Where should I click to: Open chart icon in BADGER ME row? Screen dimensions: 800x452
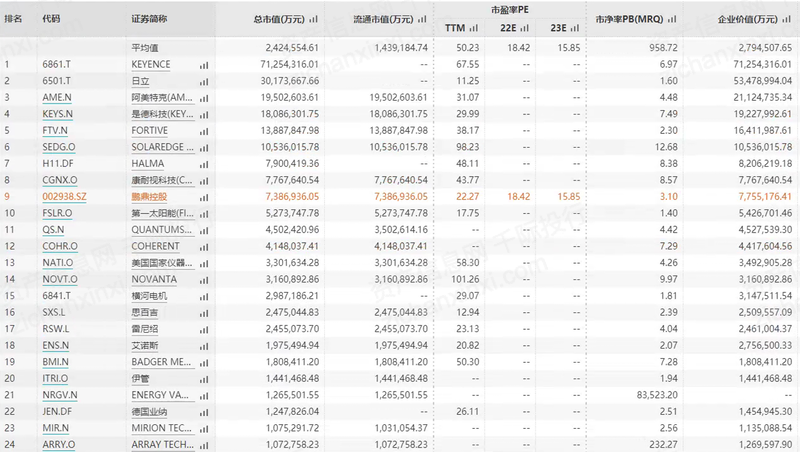[204, 363]
